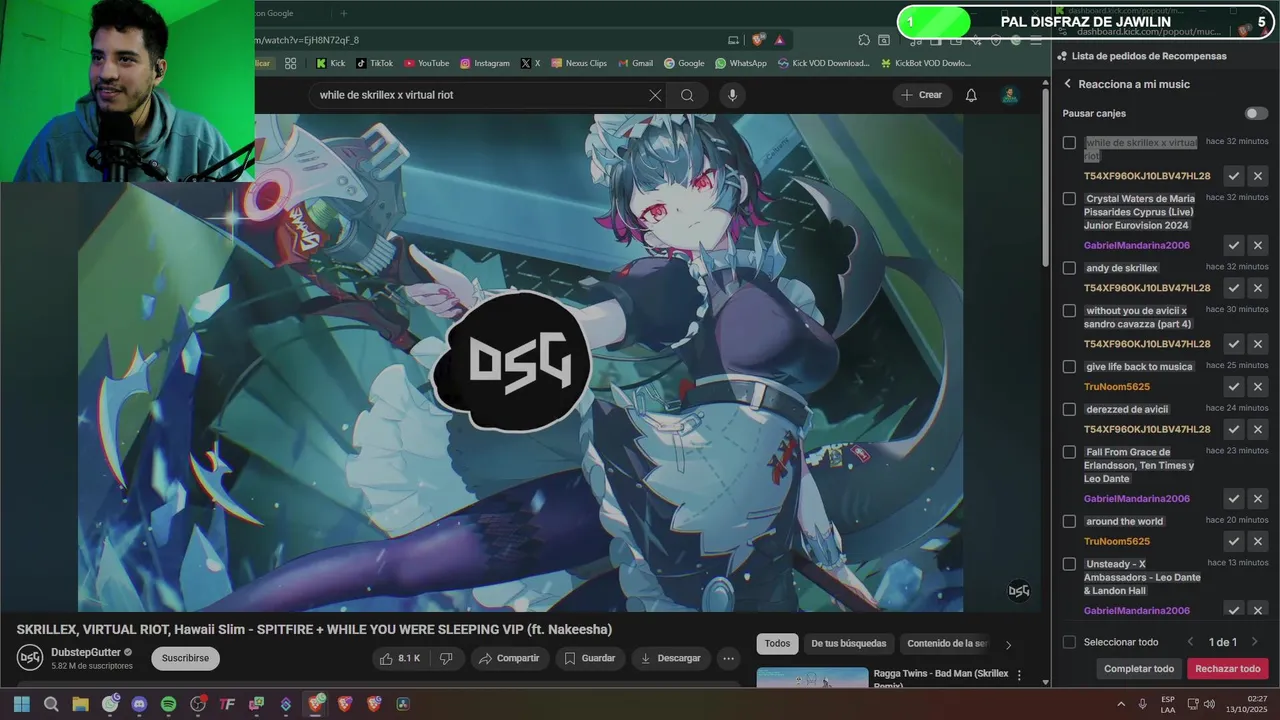Reject the 'Fall From Grace' request
This screenshot has width=1280, height=720.
pyautogui.click(x=1258, y=499)
